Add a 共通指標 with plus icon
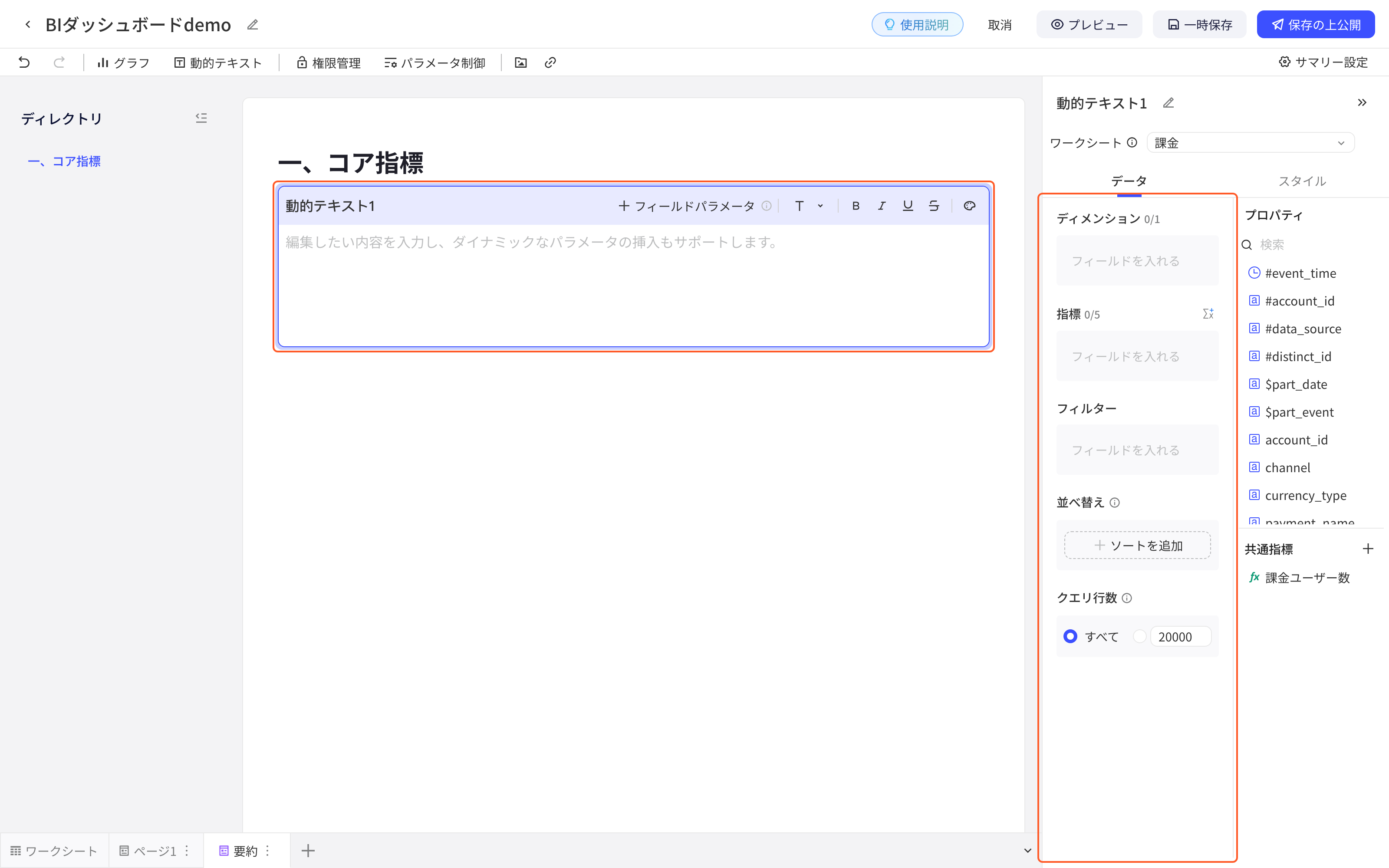The width and height of the screenshot is (1389, 868). click(1368, 549)
